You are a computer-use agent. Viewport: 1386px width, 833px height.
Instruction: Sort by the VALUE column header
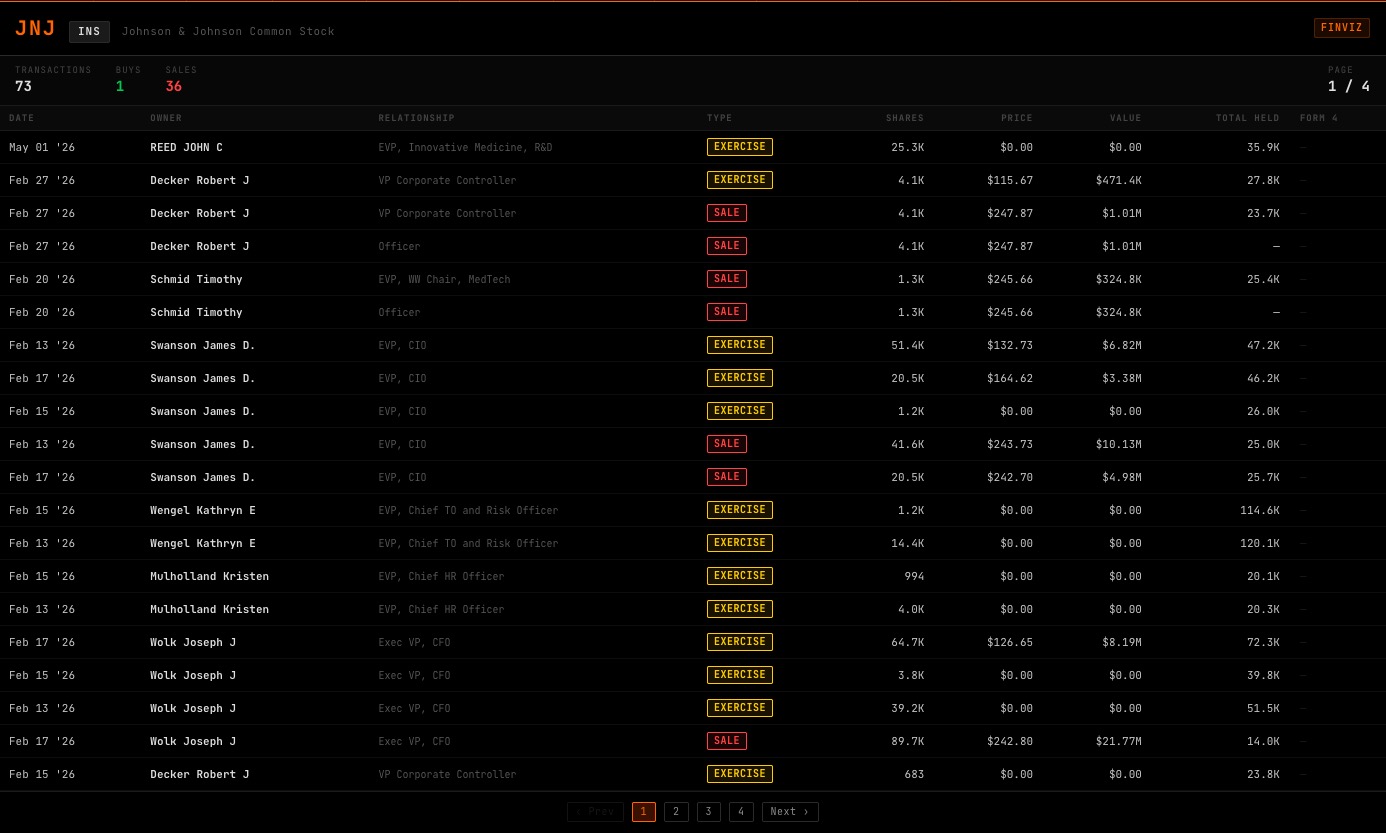(1126, 118)
